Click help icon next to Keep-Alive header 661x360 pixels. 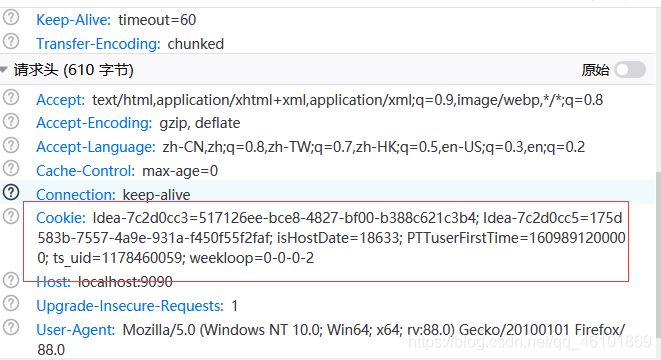click(11, 17)
